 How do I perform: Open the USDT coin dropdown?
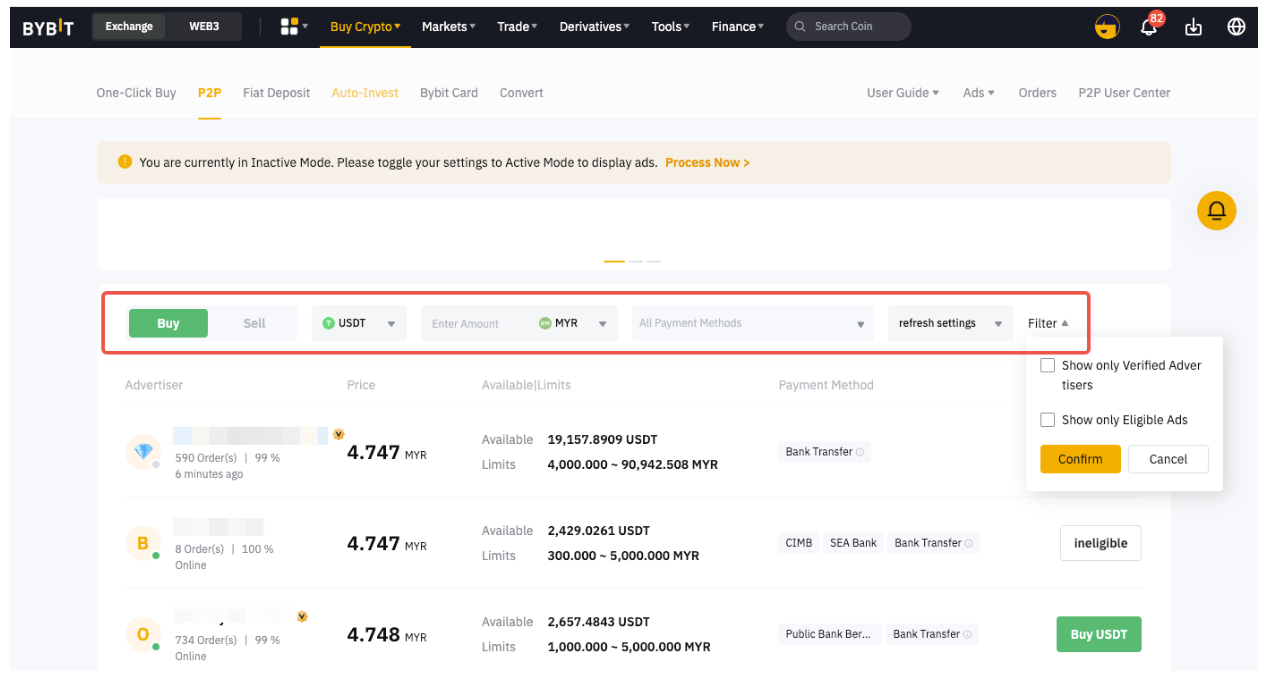pos(359,323)
